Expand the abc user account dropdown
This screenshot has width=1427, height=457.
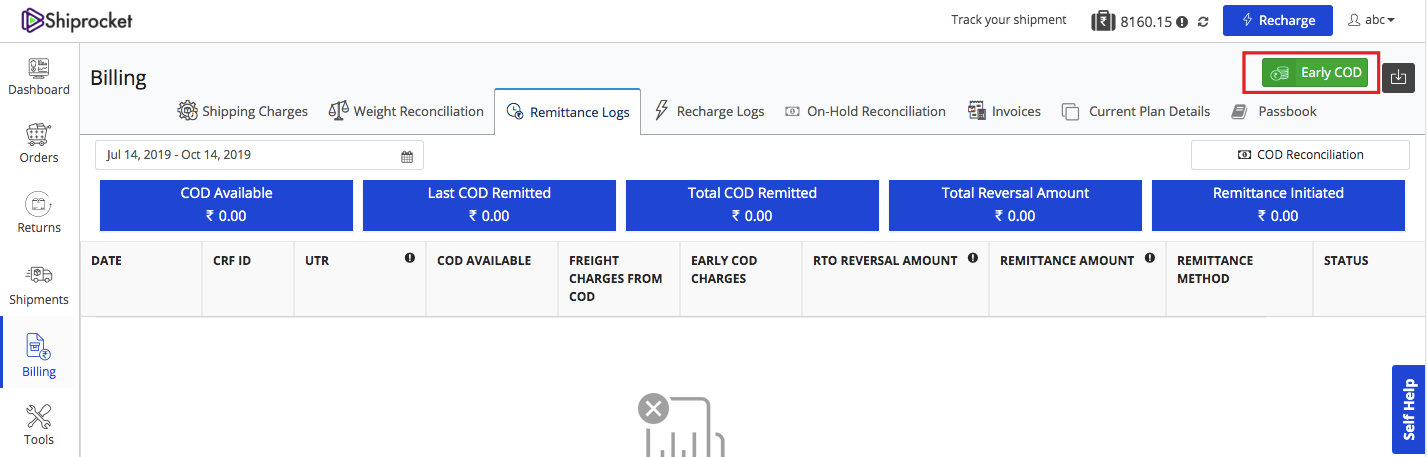tap(1371, 20)
